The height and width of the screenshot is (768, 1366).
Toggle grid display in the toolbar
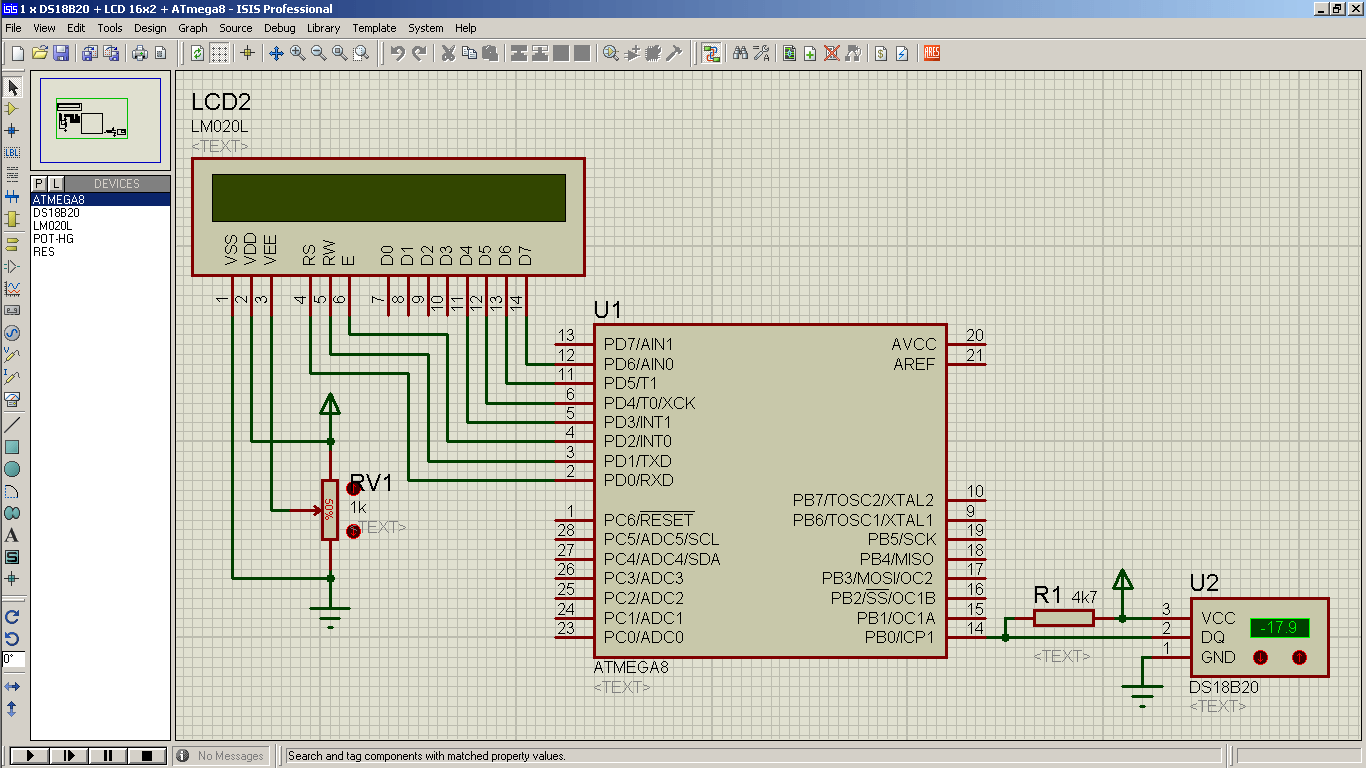219,53
